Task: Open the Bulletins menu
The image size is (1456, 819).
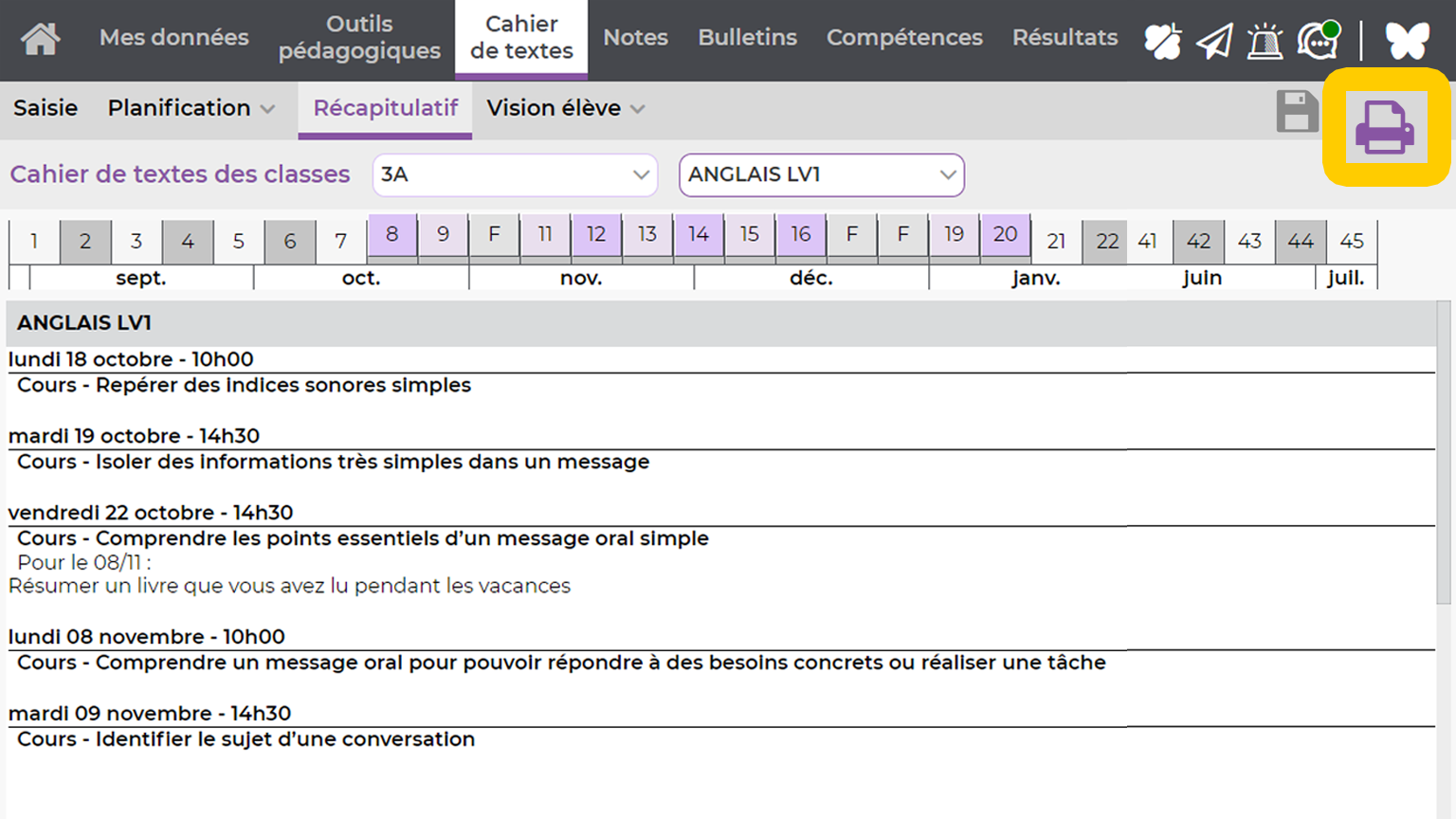Action: pos(748,38)
